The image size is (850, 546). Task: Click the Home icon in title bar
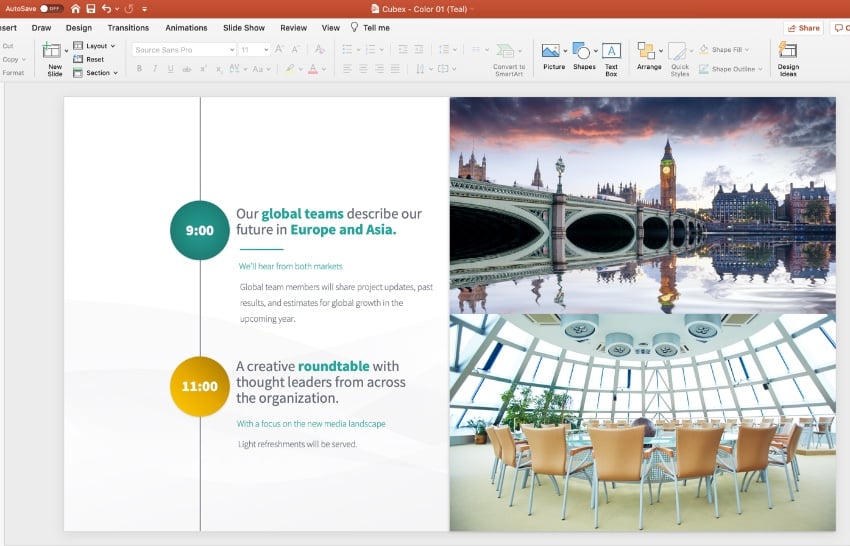75,8
